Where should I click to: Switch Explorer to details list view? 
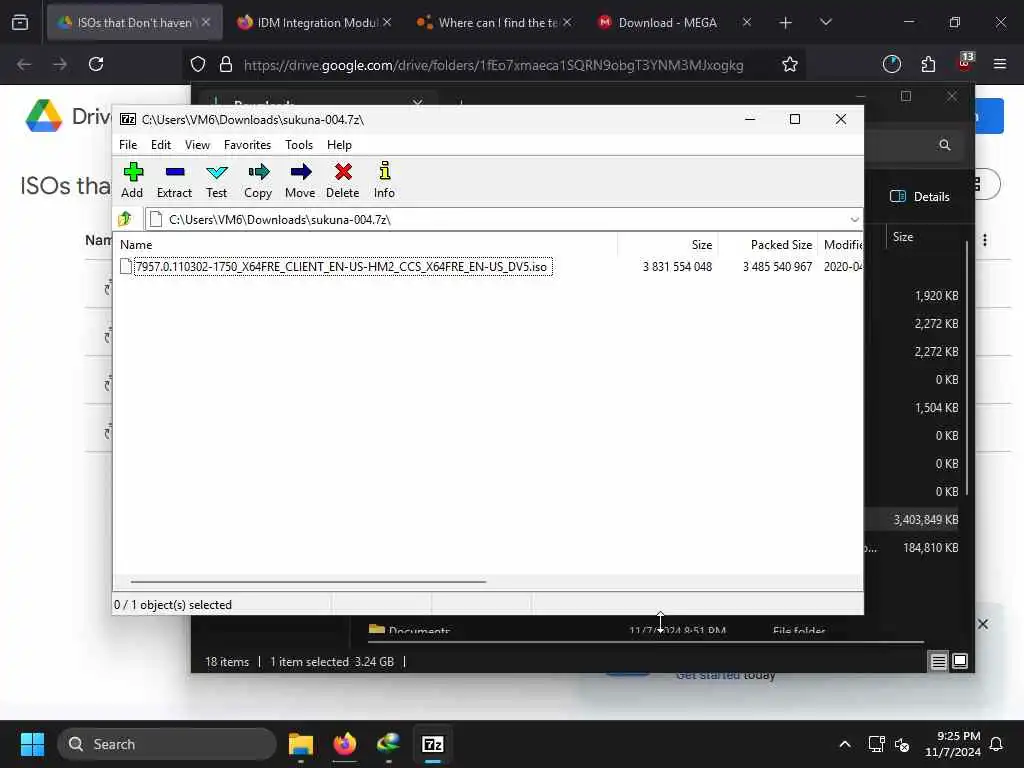[938, 662]
